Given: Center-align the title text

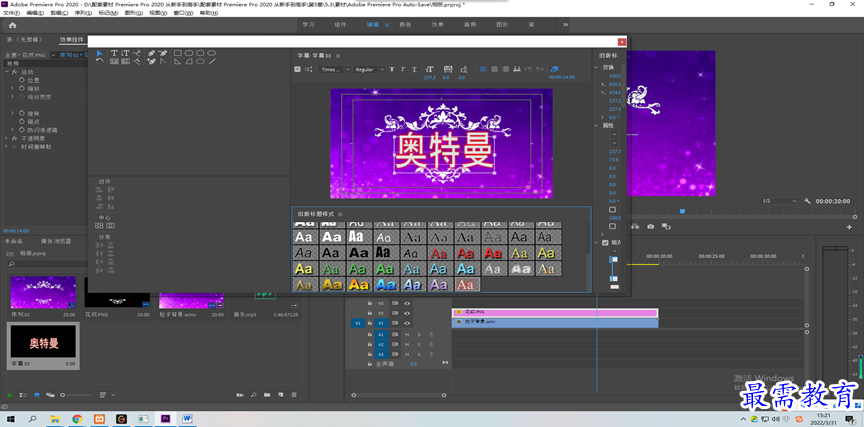Looking at the screenshot, I should 494,69.
